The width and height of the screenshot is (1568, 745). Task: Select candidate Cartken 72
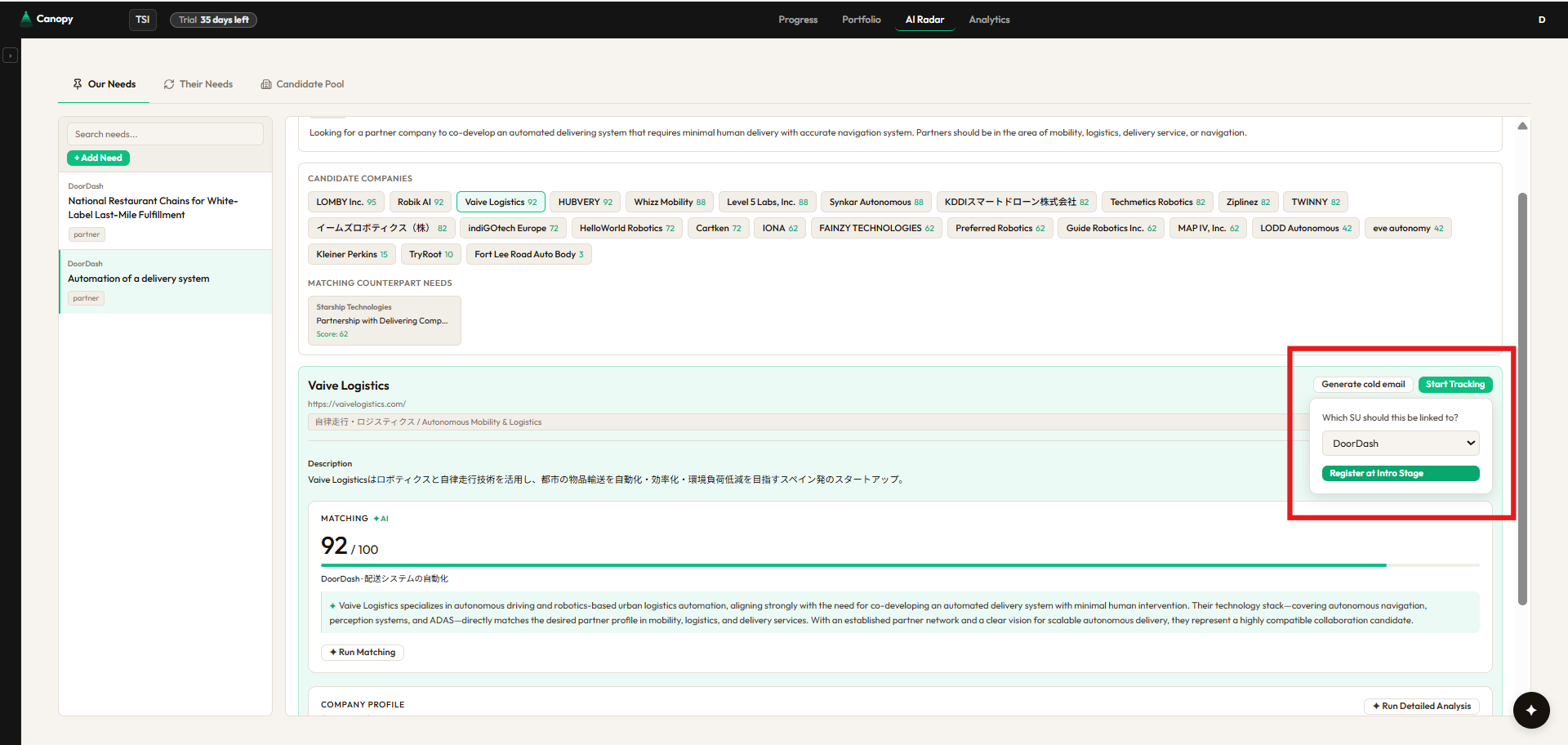719,228
